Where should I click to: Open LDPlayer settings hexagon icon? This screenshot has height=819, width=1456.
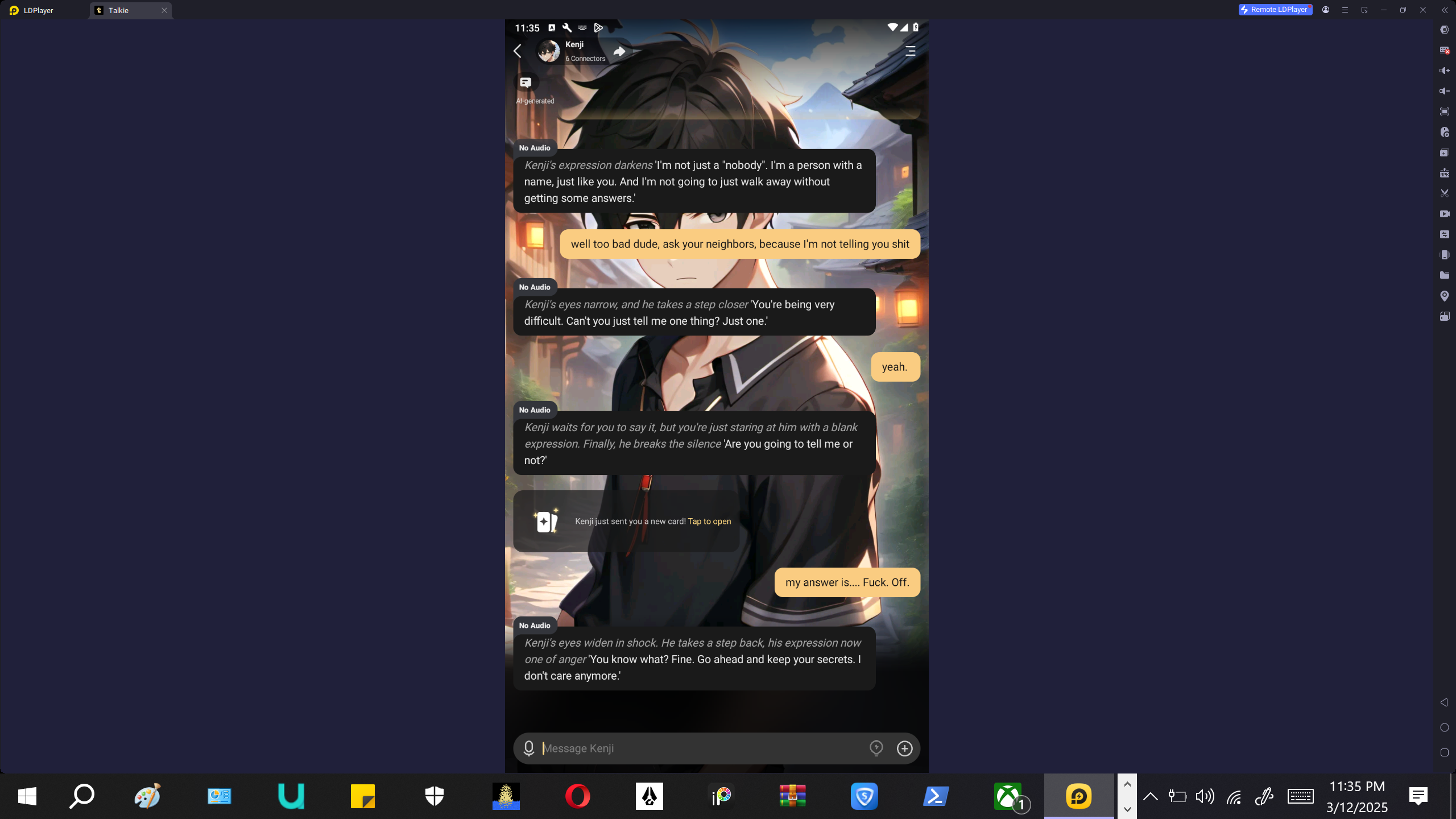pyautogui.click(x=1445, y=30)
